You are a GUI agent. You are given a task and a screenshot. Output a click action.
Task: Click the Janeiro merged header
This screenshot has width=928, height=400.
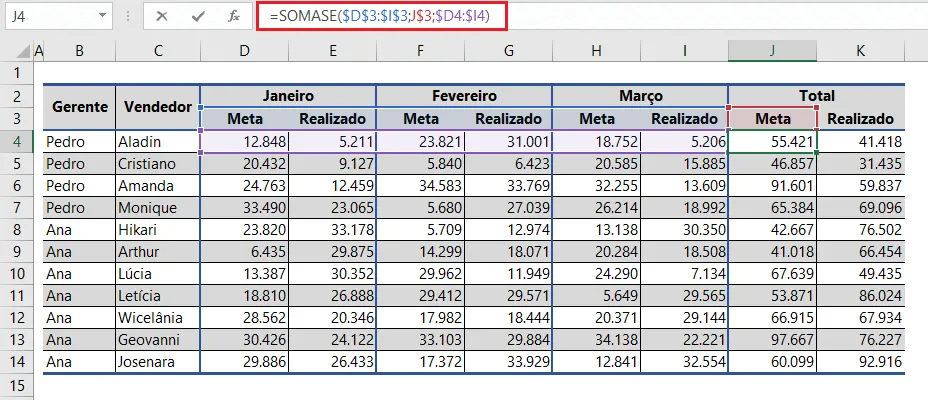pos(288,96)
